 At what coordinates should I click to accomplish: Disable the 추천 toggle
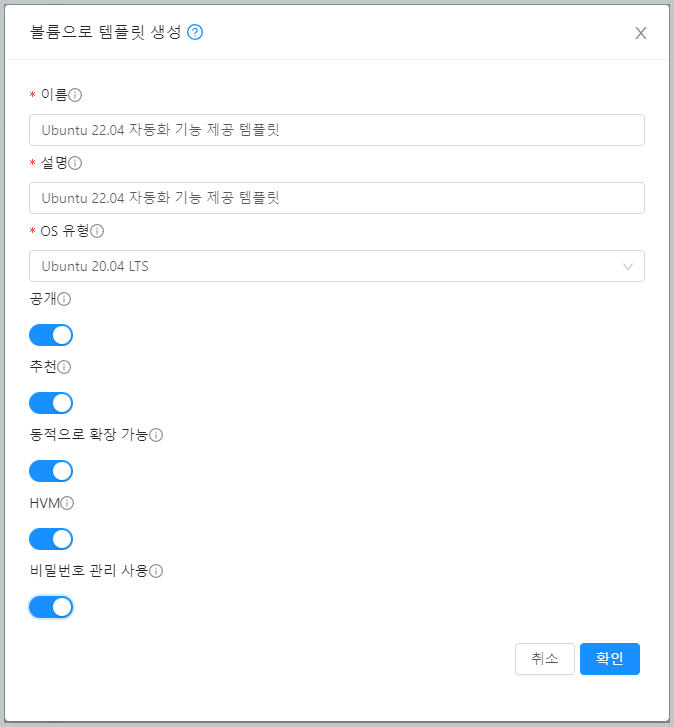click(x=51, y=403)
